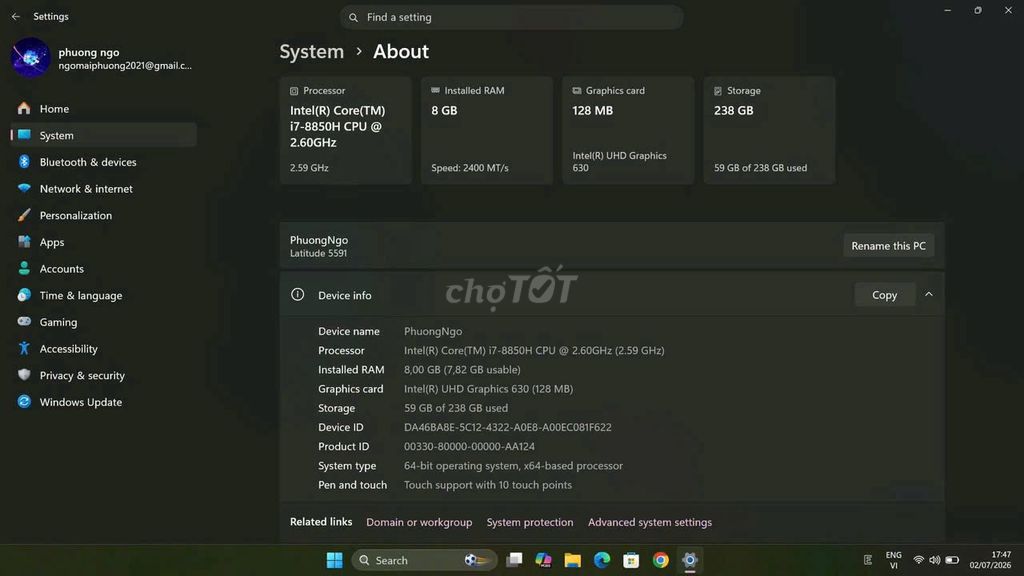Open Microsoft Store from the taskbar

tap(631, 560)
